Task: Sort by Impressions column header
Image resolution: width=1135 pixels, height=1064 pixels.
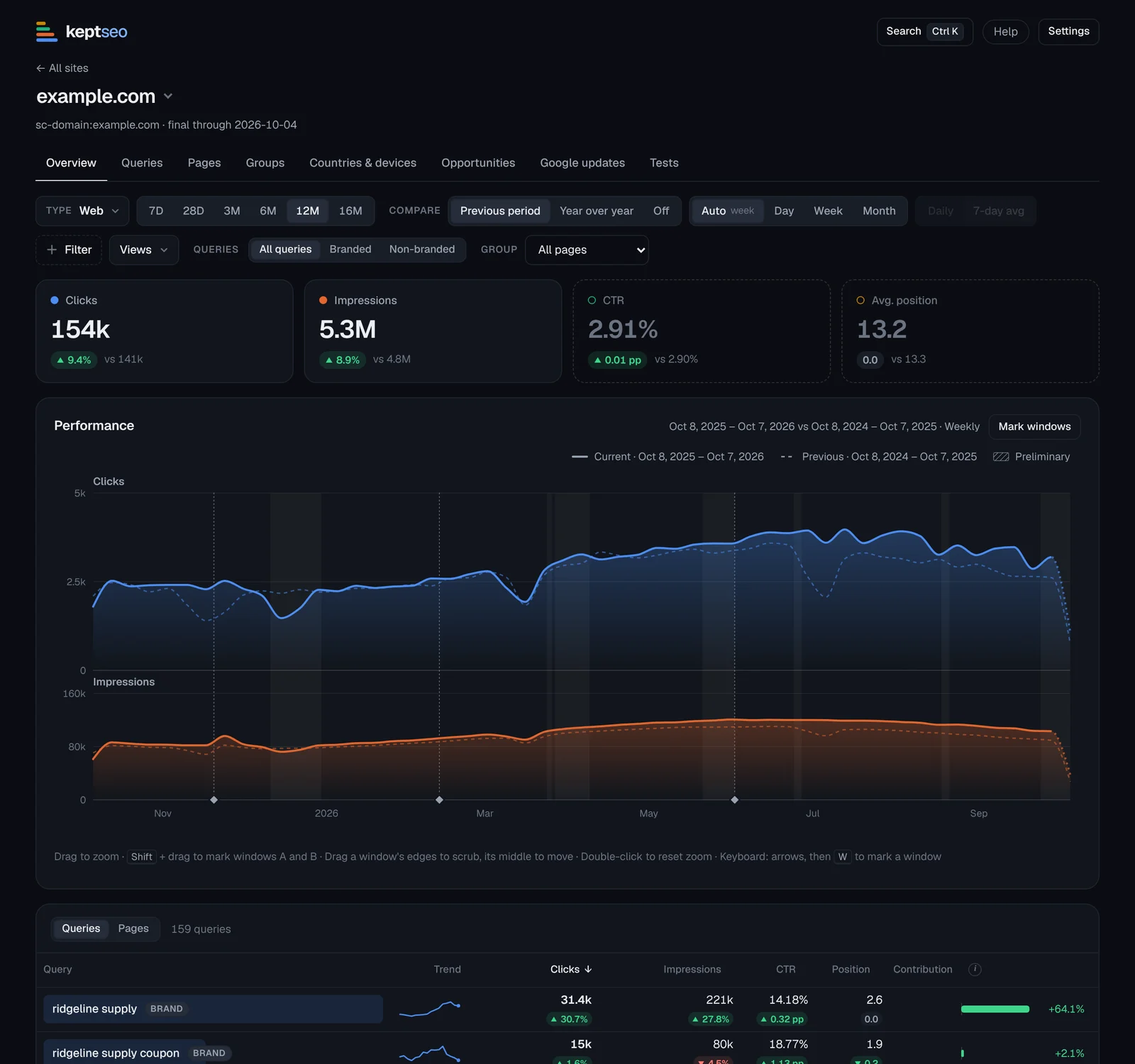Action: (x=692, y=969)
